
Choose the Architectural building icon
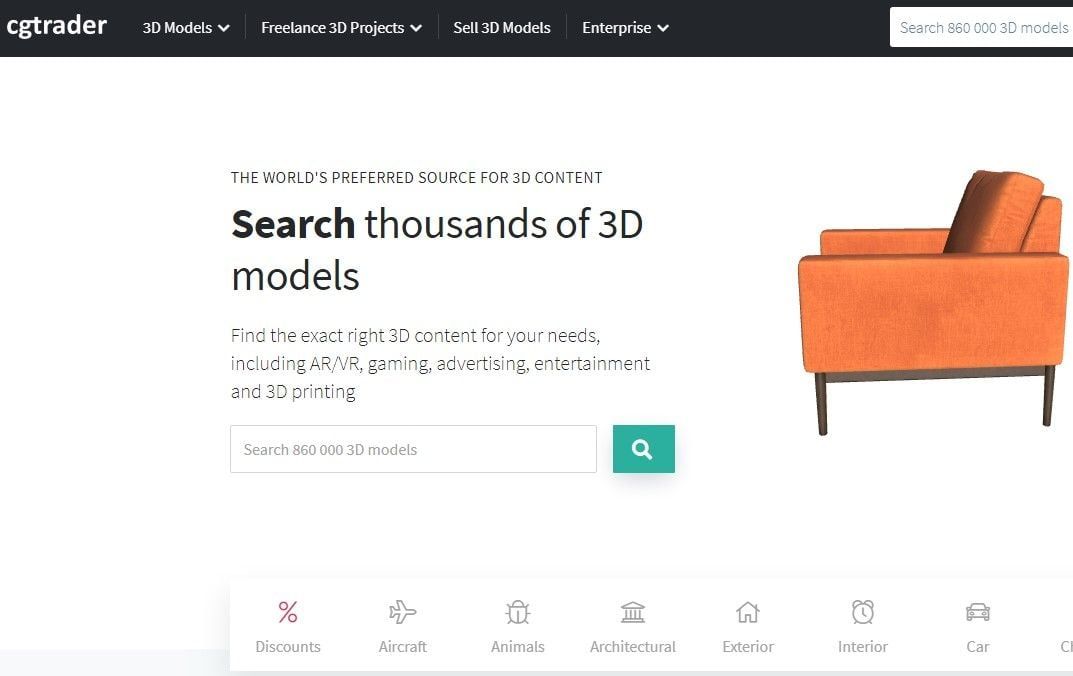(x=633, y=612)
